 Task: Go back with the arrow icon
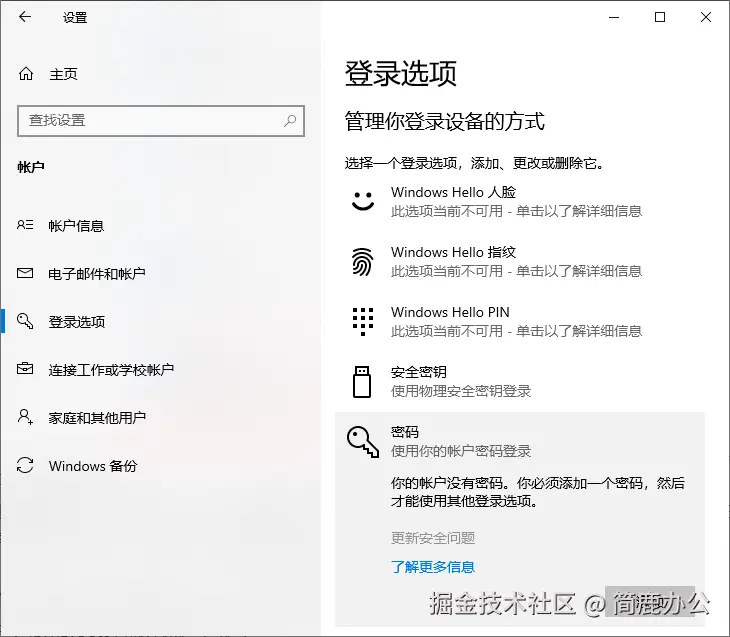[x=25, y=17]
